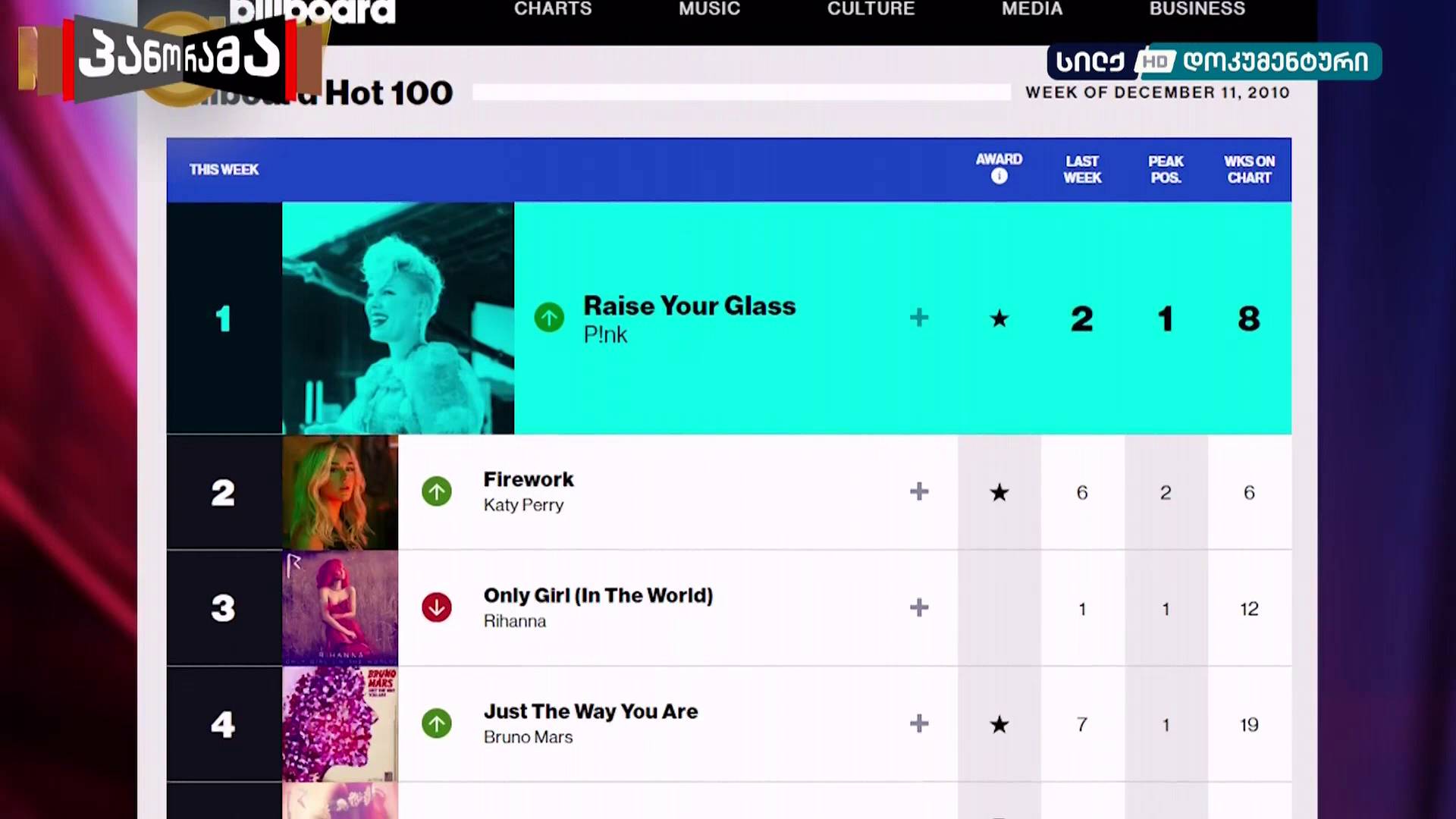Open the Rihanna album cover thumbnail
This screenshot has width=1456, height=819.
coord(340,608)
